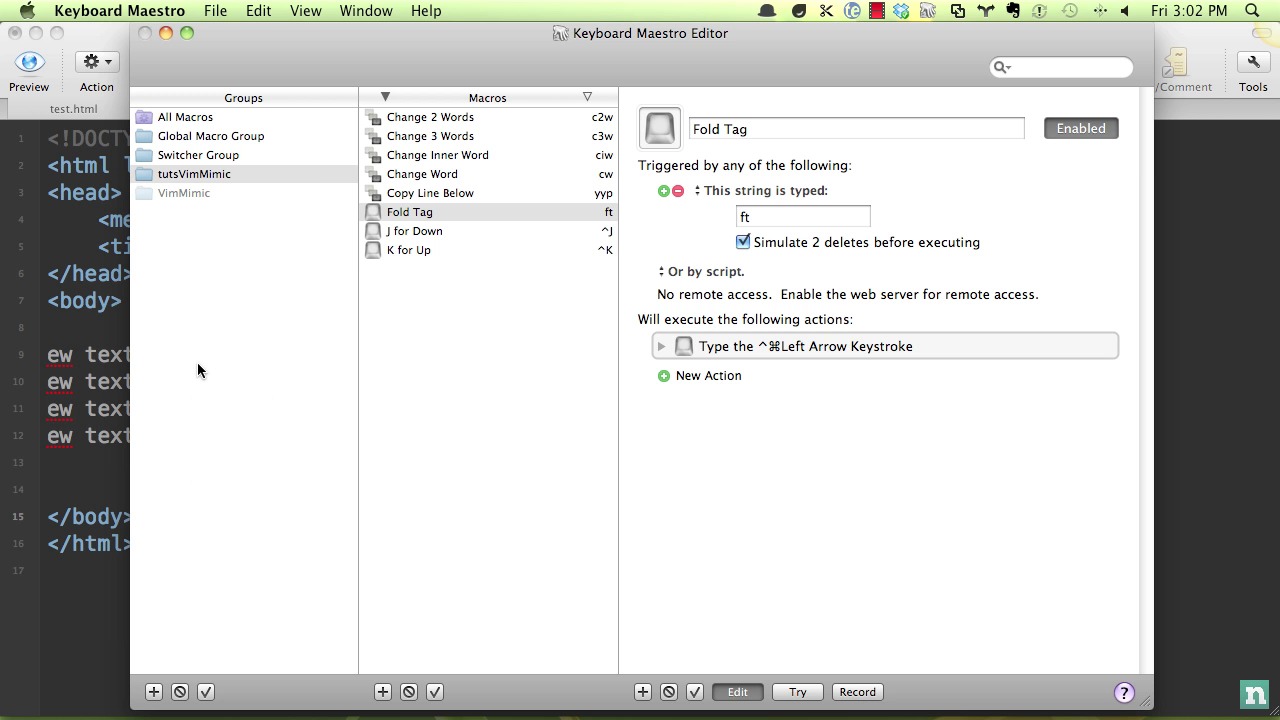1280x720 pixels.
Task: Toggle enable for selected group
Action: click(206, 692)
